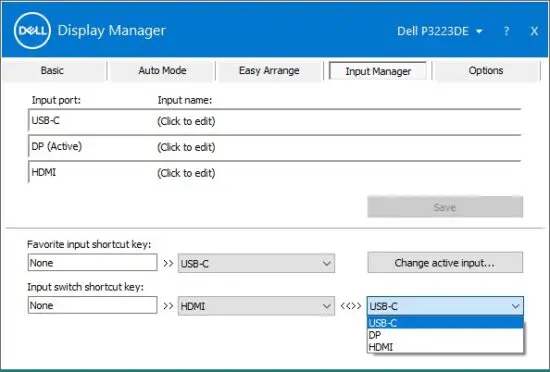Expand the favorite input USB-C dropdown
The image size is (550, 372).
point(256,263)
